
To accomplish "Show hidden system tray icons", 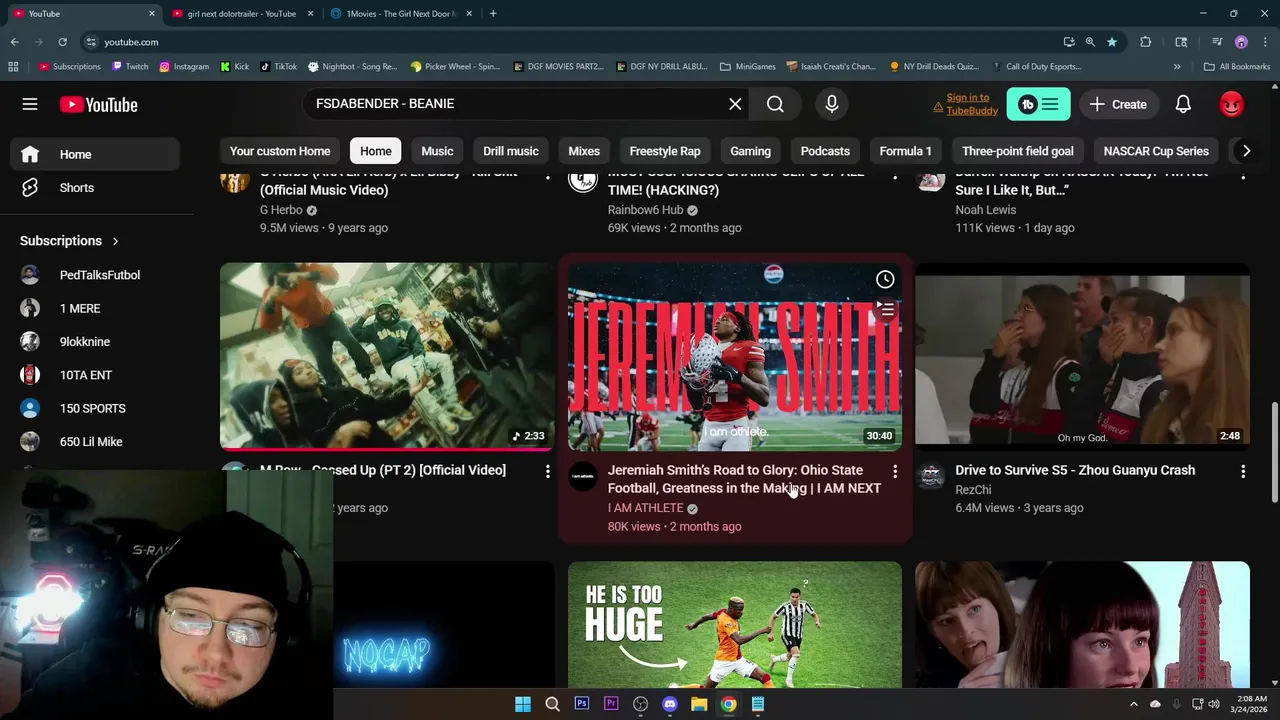I will (x=1133, y=704).
